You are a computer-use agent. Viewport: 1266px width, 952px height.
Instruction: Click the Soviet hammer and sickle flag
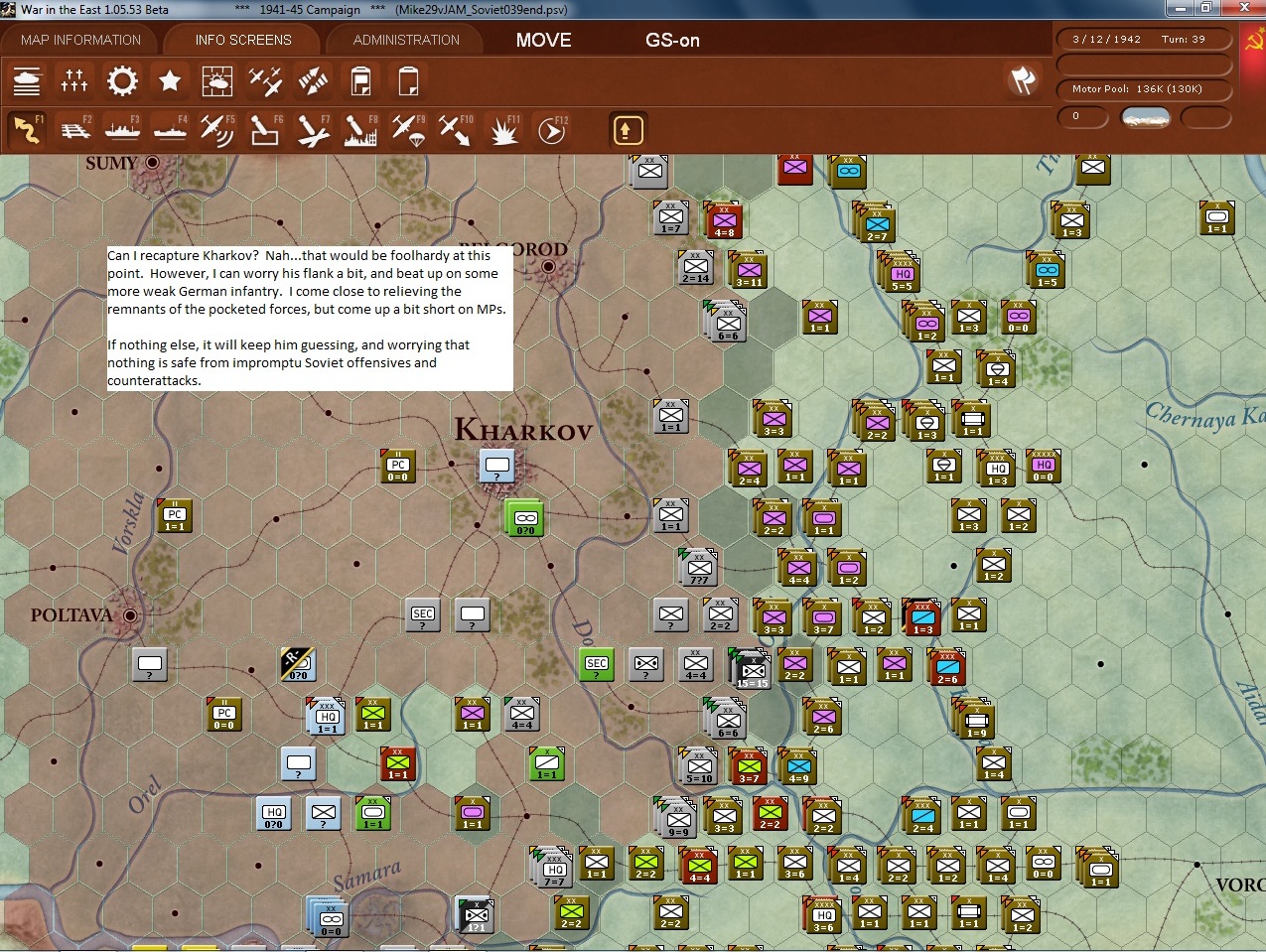coord(1255,40)
